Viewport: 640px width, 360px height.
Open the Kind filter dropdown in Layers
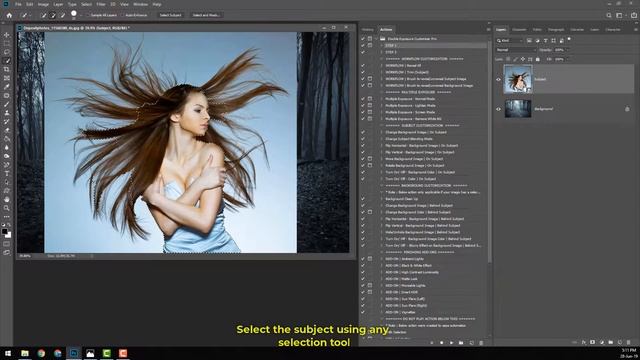click(x=509, y=40)
